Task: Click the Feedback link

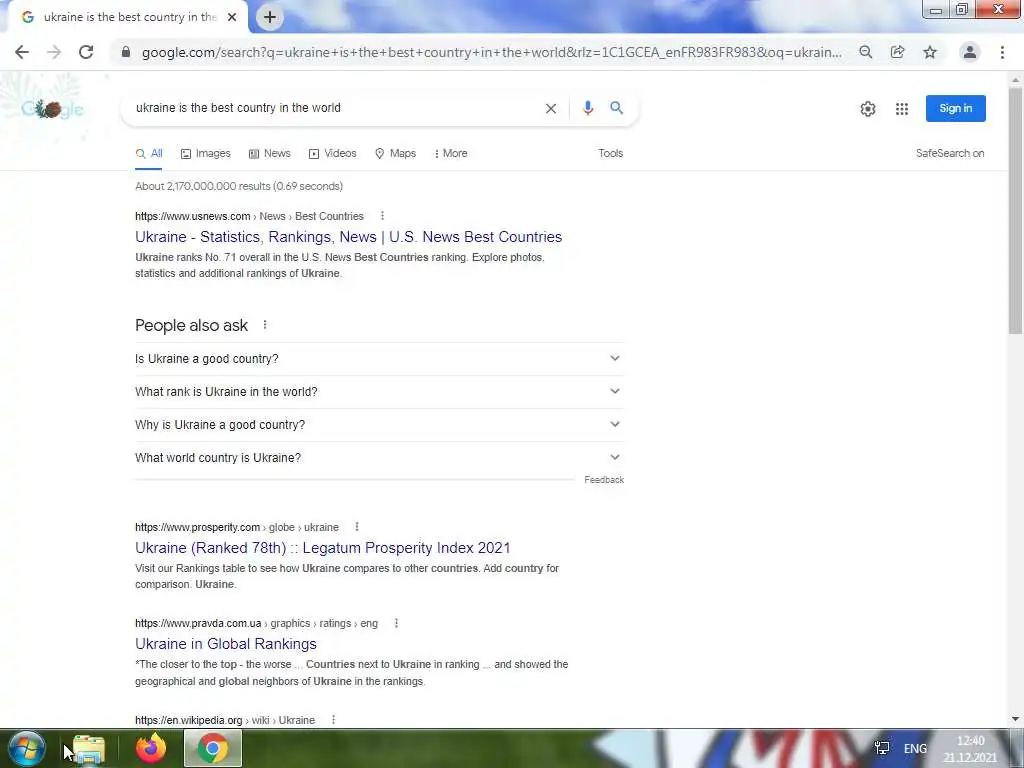Action: [604, 480]
